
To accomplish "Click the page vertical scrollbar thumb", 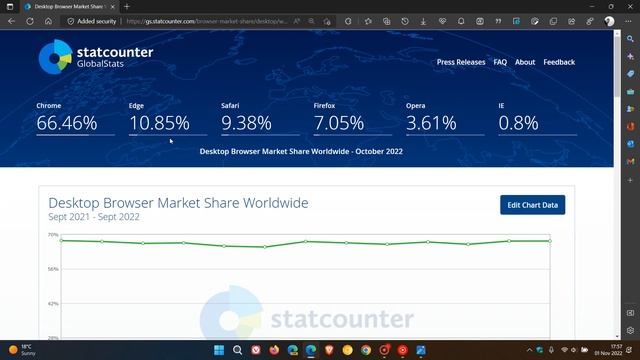I will point(617,67).
